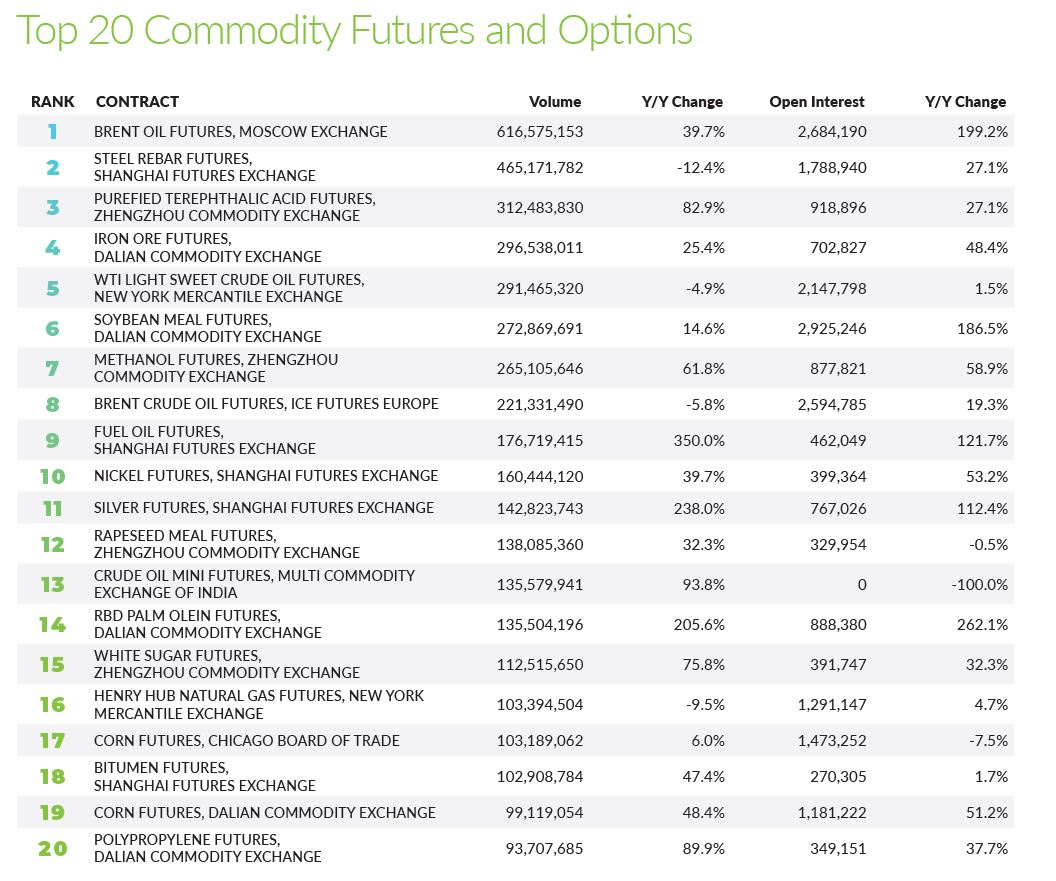Click the Open Interest column header

pyautogui.click(x=816, y=102)
